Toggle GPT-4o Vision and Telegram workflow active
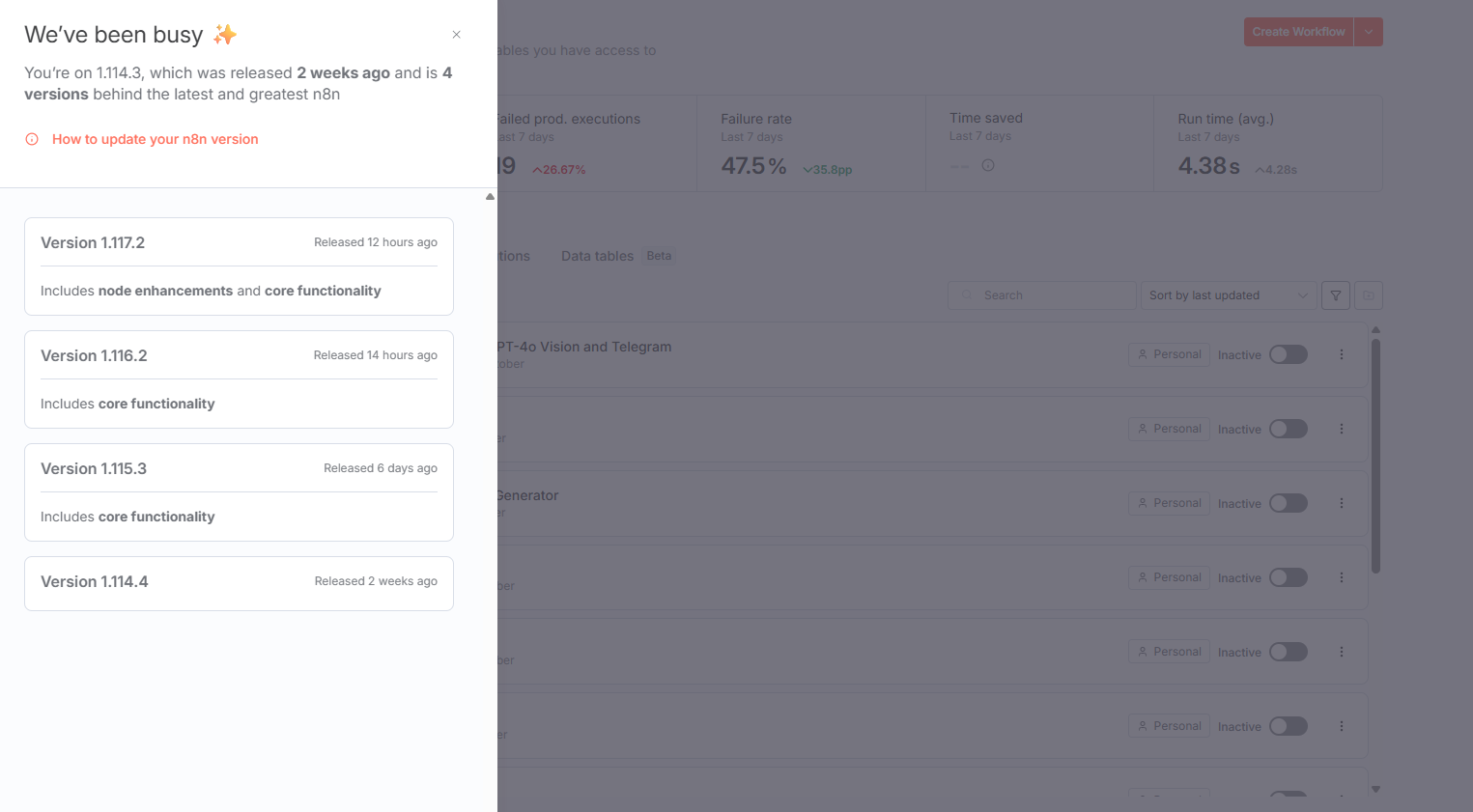The image size is (1473, 812). pos(1288,354)
